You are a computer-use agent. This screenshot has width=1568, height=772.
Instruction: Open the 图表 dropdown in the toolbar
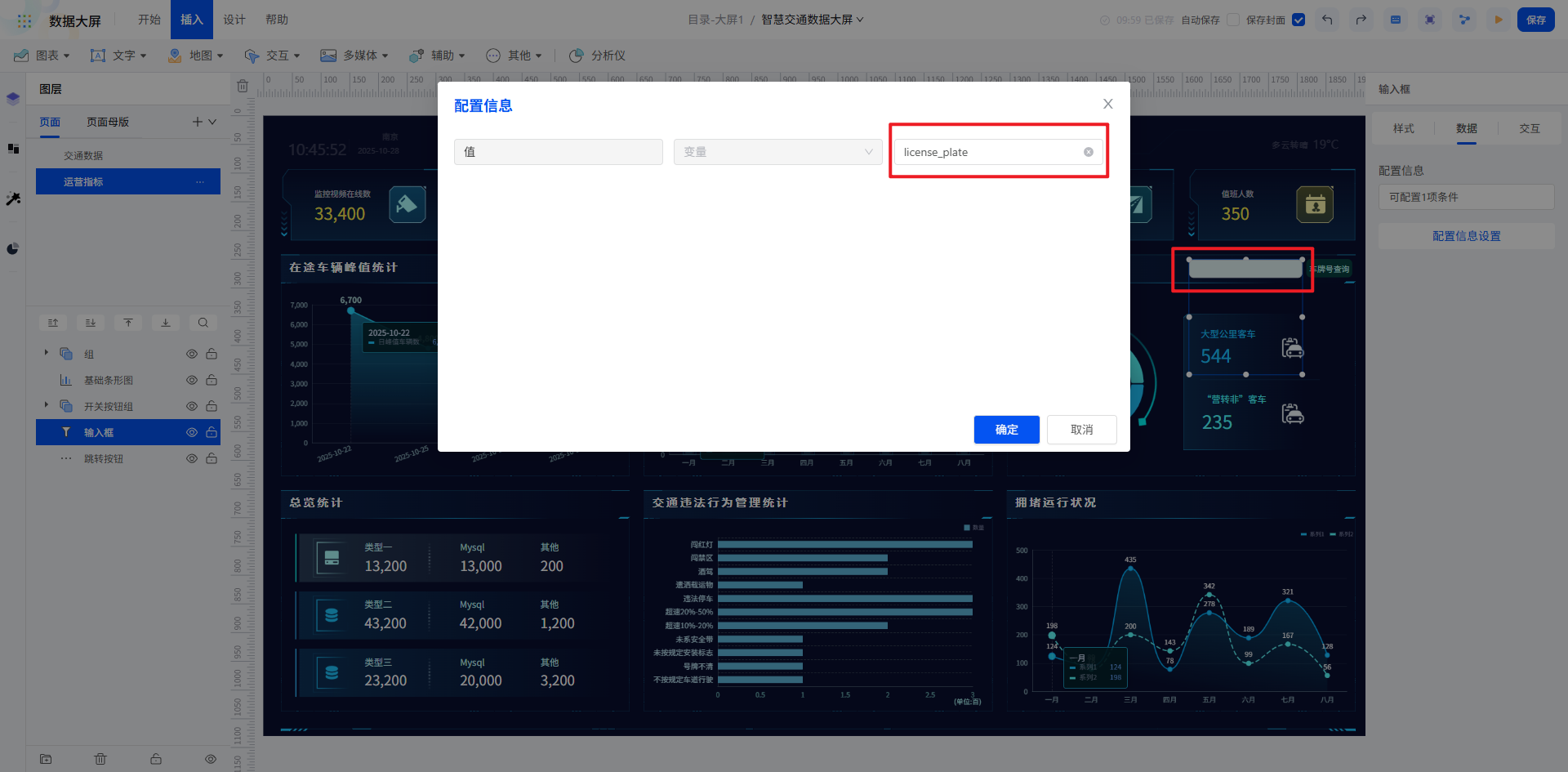[x=42, y=56]
